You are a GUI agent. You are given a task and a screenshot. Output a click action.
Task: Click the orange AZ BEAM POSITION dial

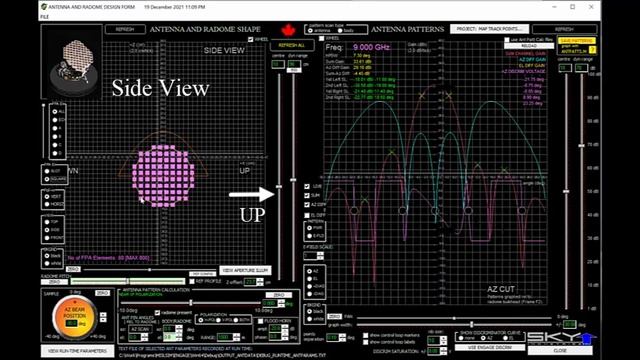point(74,316)
